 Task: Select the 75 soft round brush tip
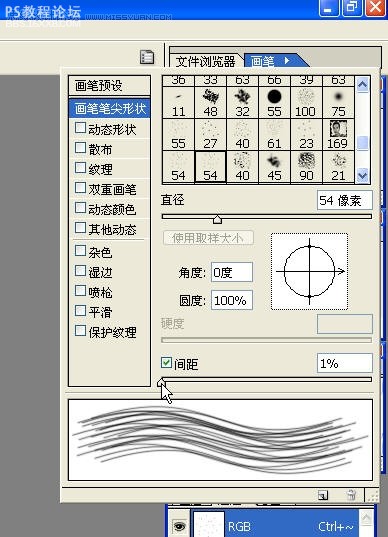click(338, 102)
